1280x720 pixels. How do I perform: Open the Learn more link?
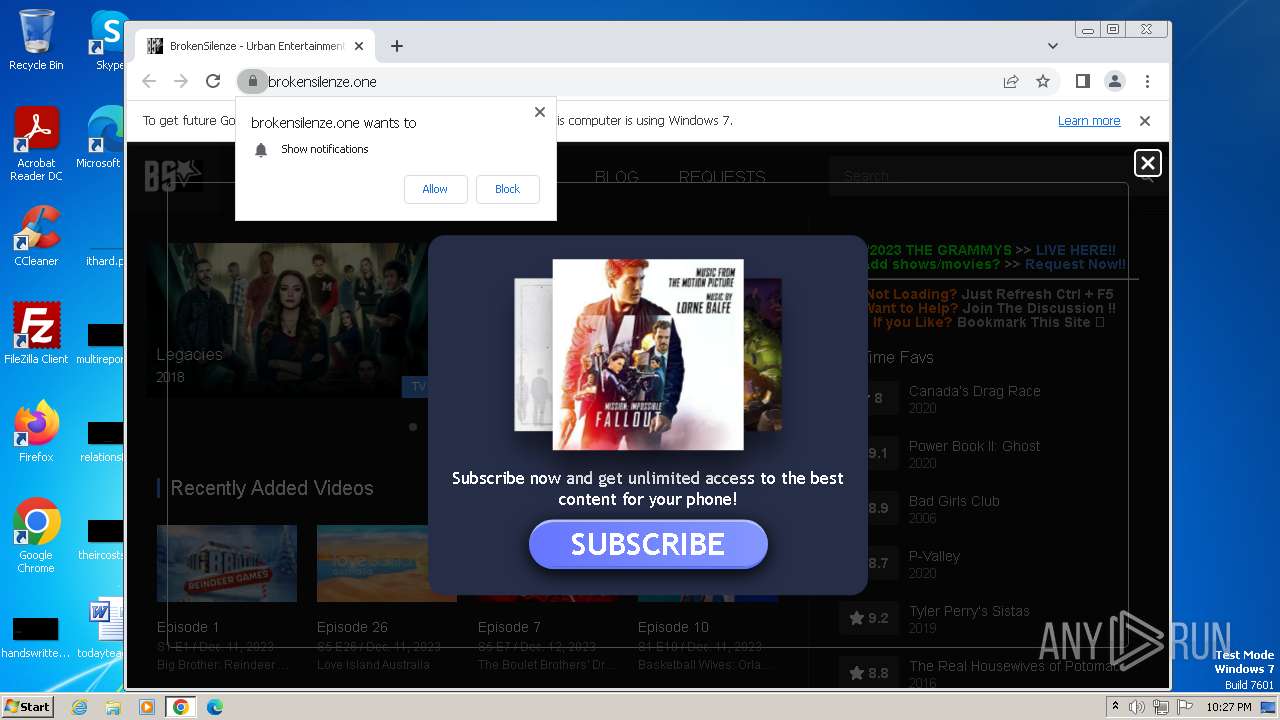pyautogui.click(x=1089, y=121)
